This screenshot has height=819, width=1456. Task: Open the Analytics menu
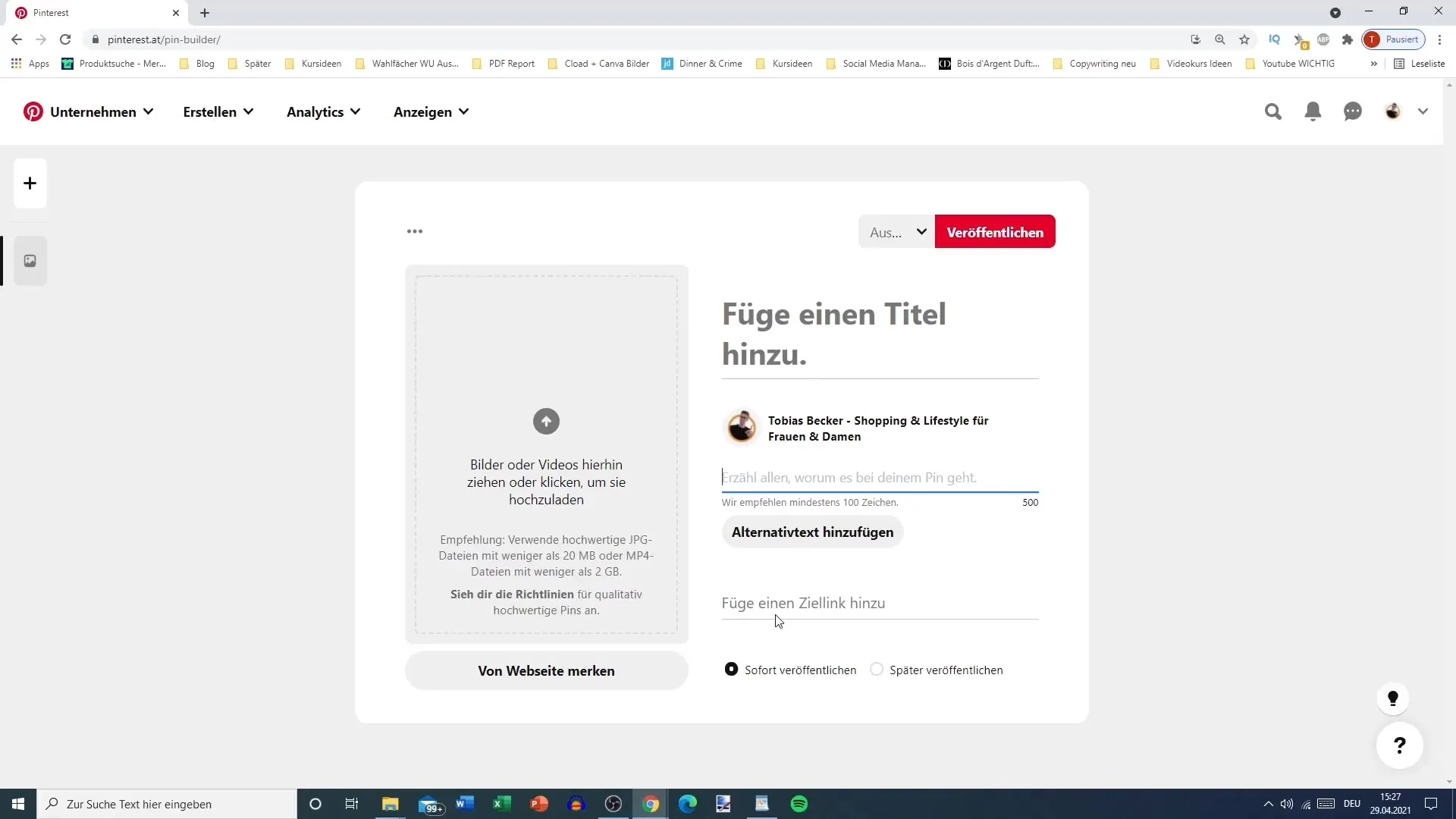coord(322,112)
